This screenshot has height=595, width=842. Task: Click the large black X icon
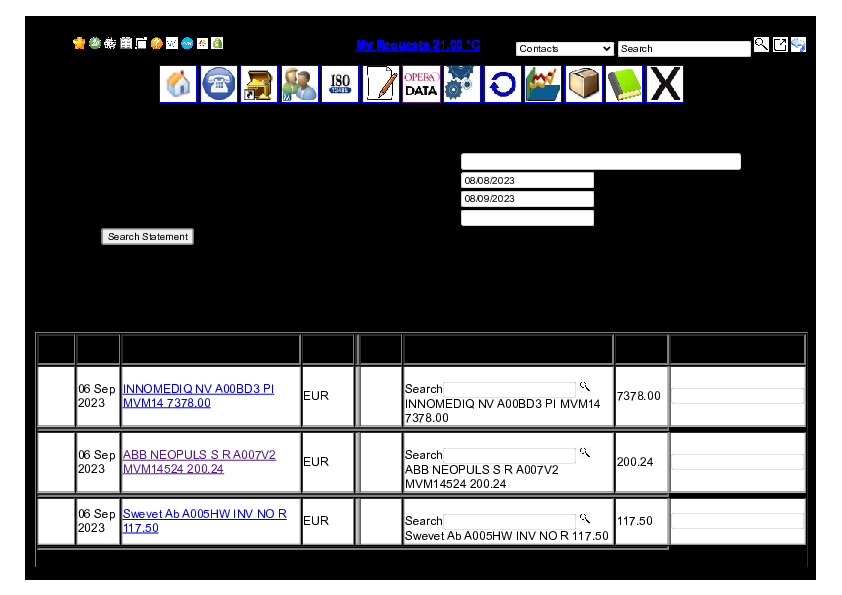664,84
